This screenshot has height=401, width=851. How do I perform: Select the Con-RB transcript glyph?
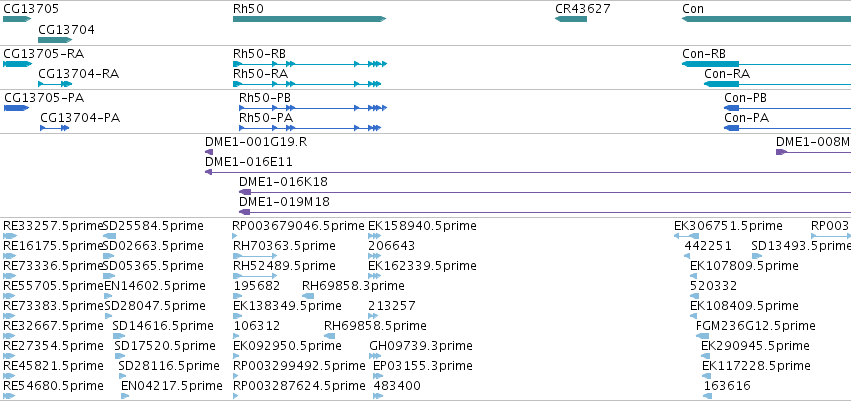click(766, 64)
